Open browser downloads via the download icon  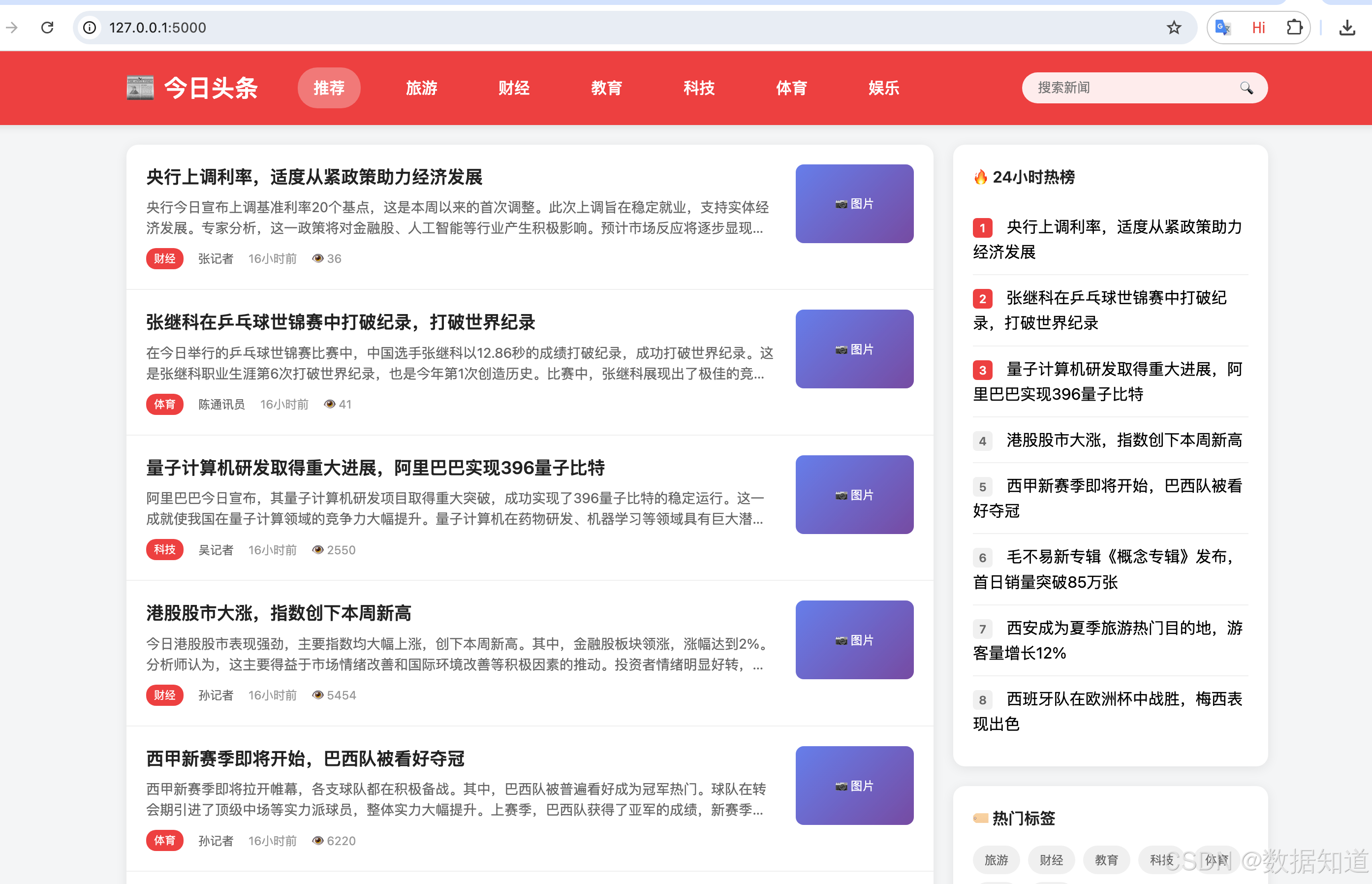tap(1348, 27)
